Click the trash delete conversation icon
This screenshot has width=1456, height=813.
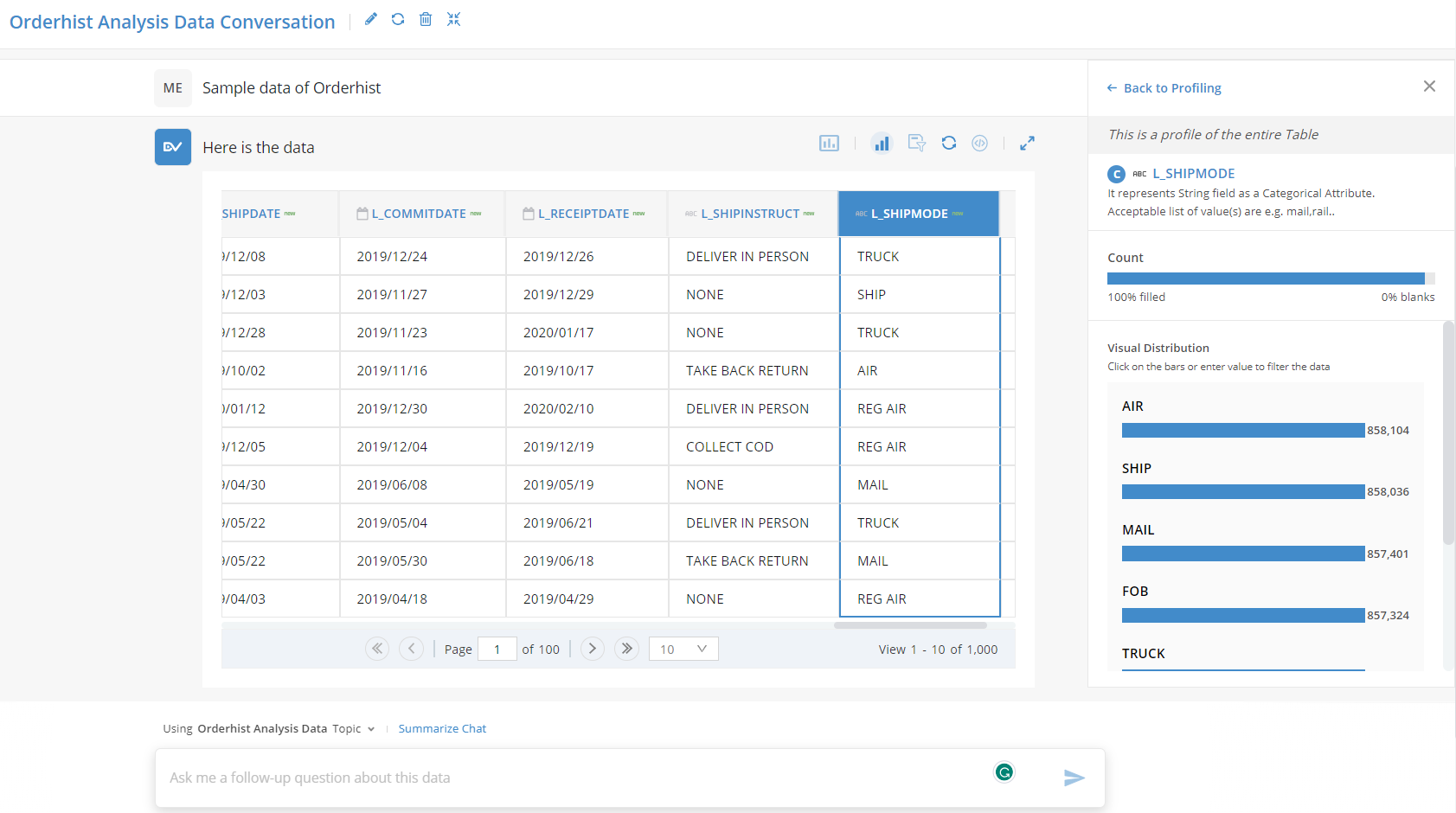coord(426,19)
